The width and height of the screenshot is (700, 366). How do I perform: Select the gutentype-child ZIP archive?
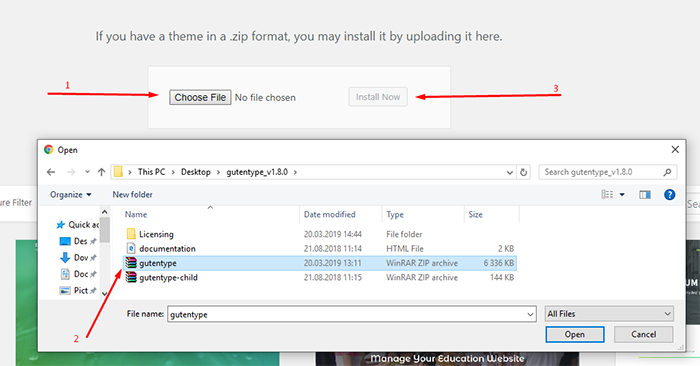point(320,277)
